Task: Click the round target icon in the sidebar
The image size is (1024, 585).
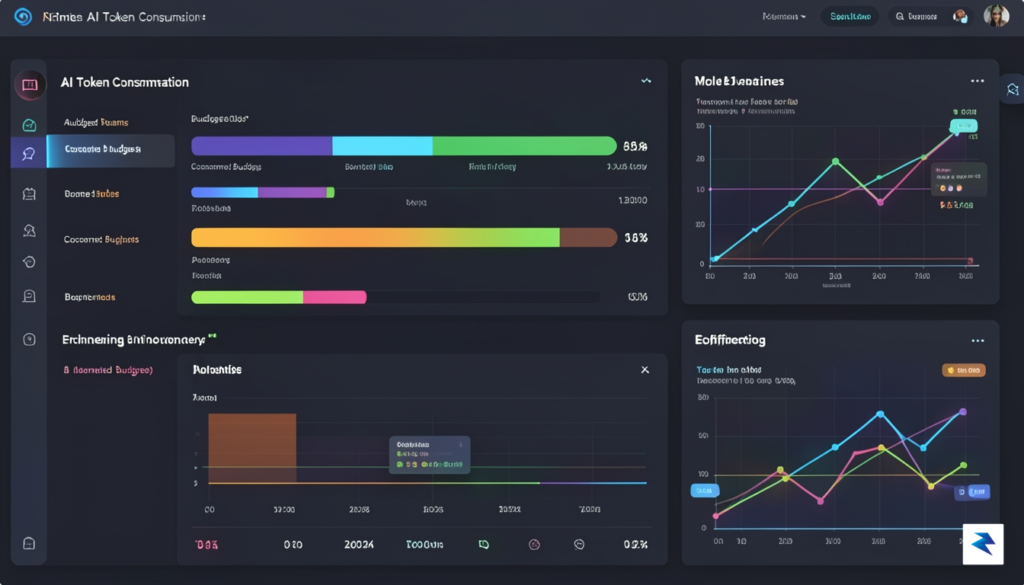Action: pos(29,339)
